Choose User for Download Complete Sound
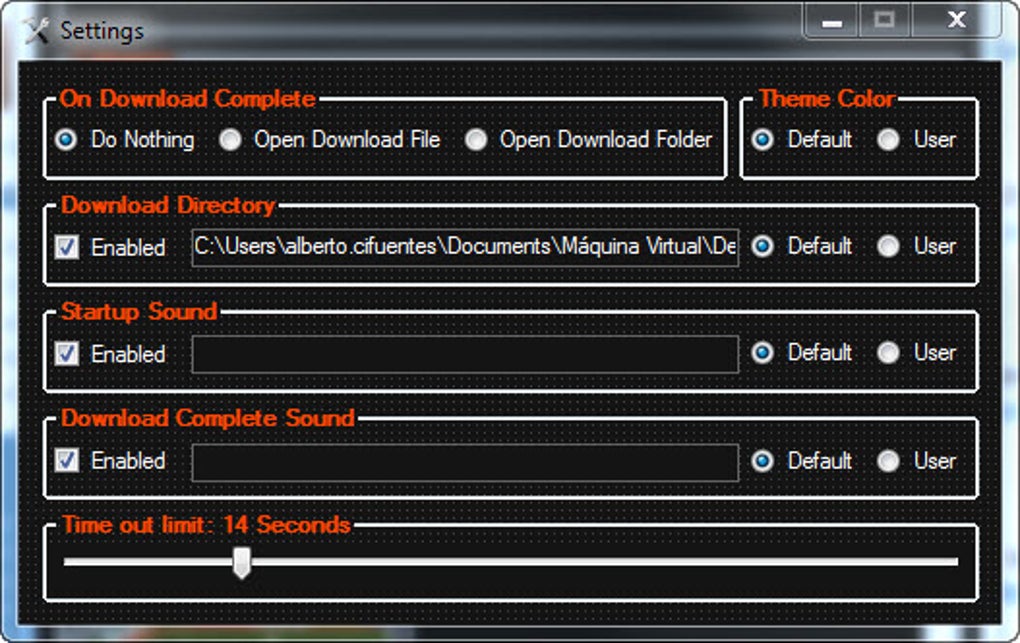 click(888, 461)
